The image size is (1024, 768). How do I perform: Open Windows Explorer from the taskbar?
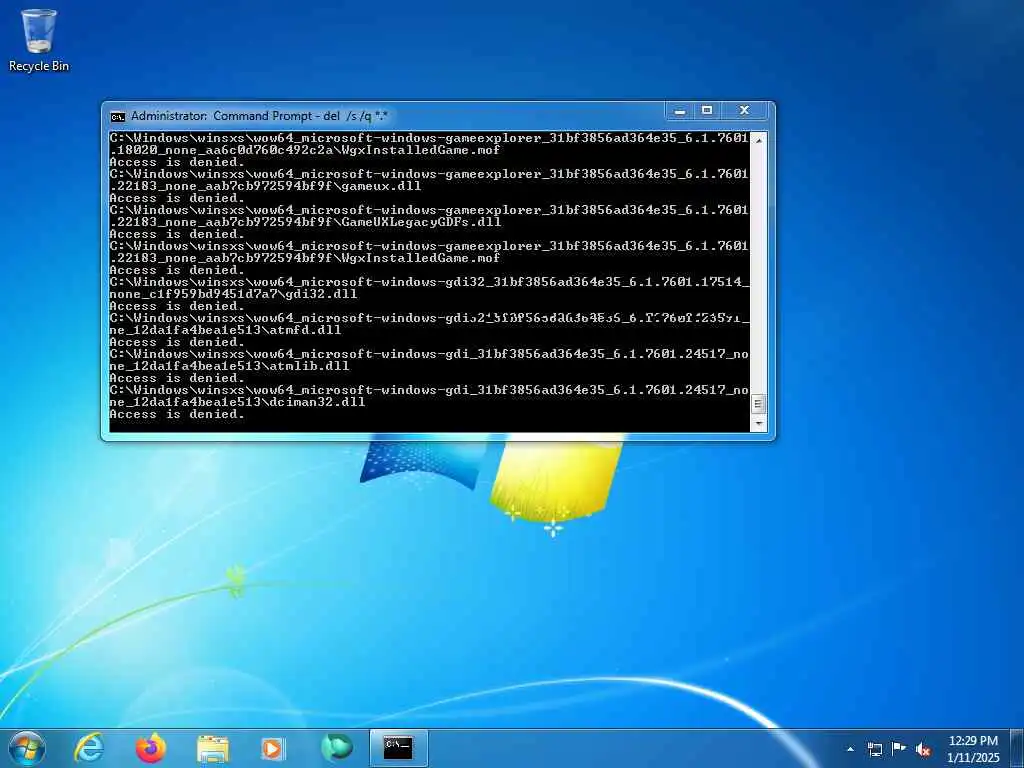tap(213, 749)
